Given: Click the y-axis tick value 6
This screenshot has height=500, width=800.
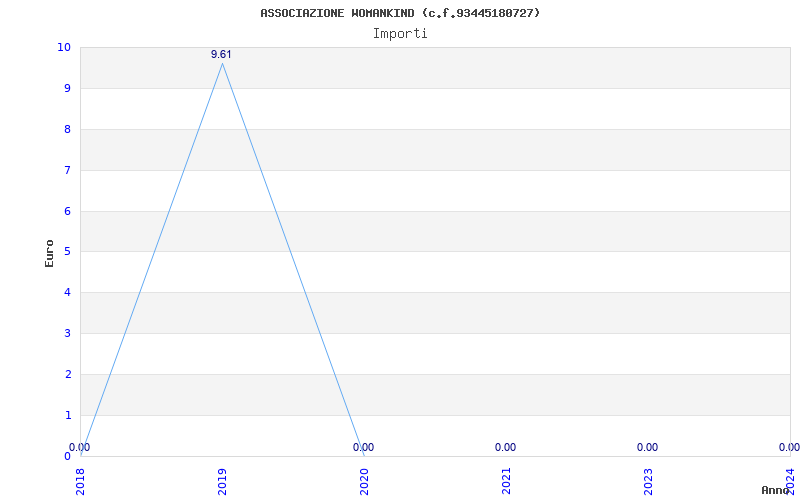Looking at the screenshot, I should point(67,211).
